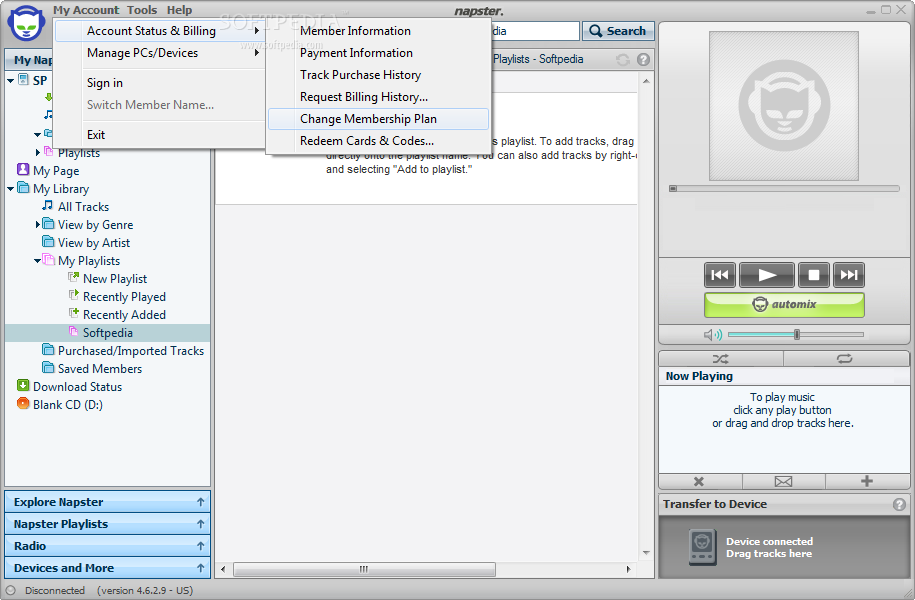Skip to next track

[x=848, y=275]
